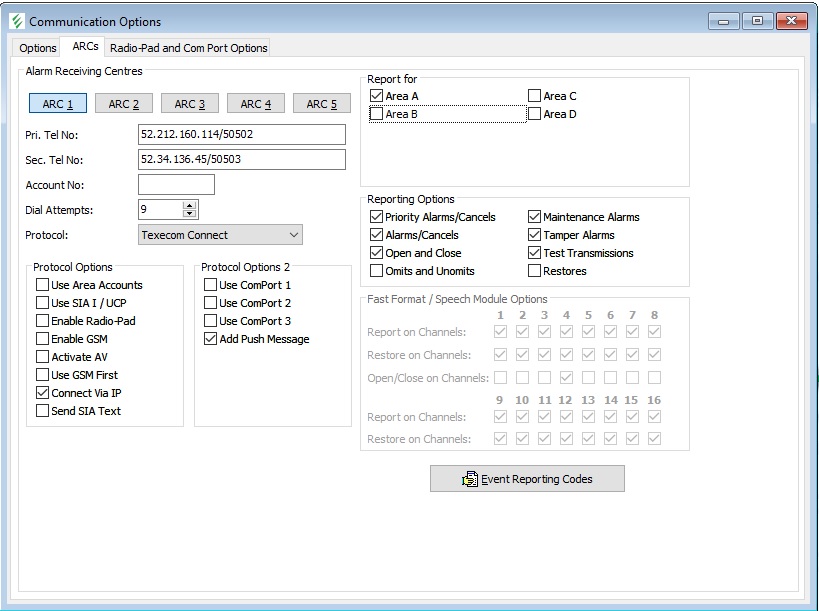
Task: Click the Account No text box
Action: 176,185
